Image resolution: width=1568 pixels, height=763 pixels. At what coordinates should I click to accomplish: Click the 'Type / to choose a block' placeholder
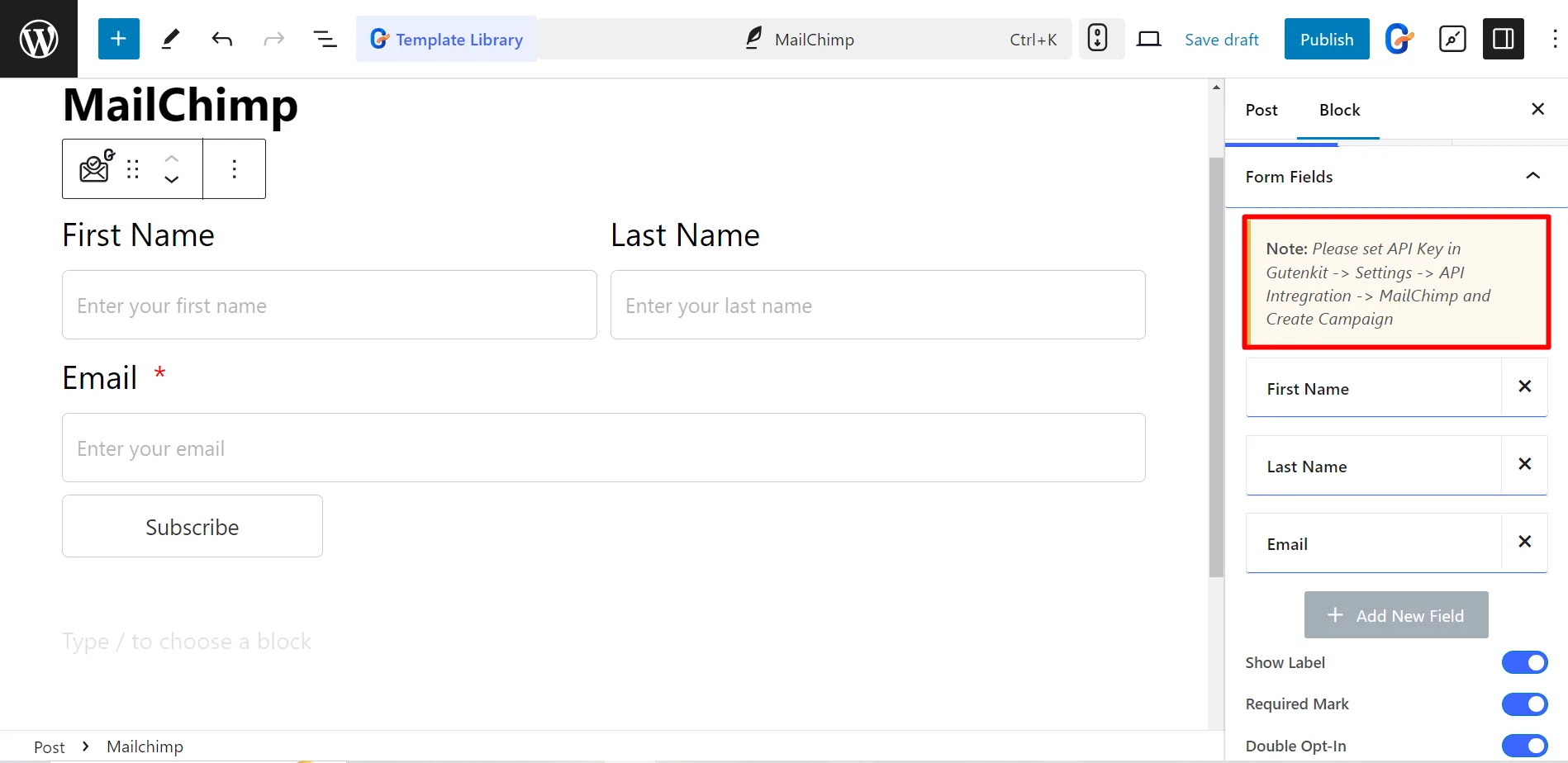tap(187, 642)
